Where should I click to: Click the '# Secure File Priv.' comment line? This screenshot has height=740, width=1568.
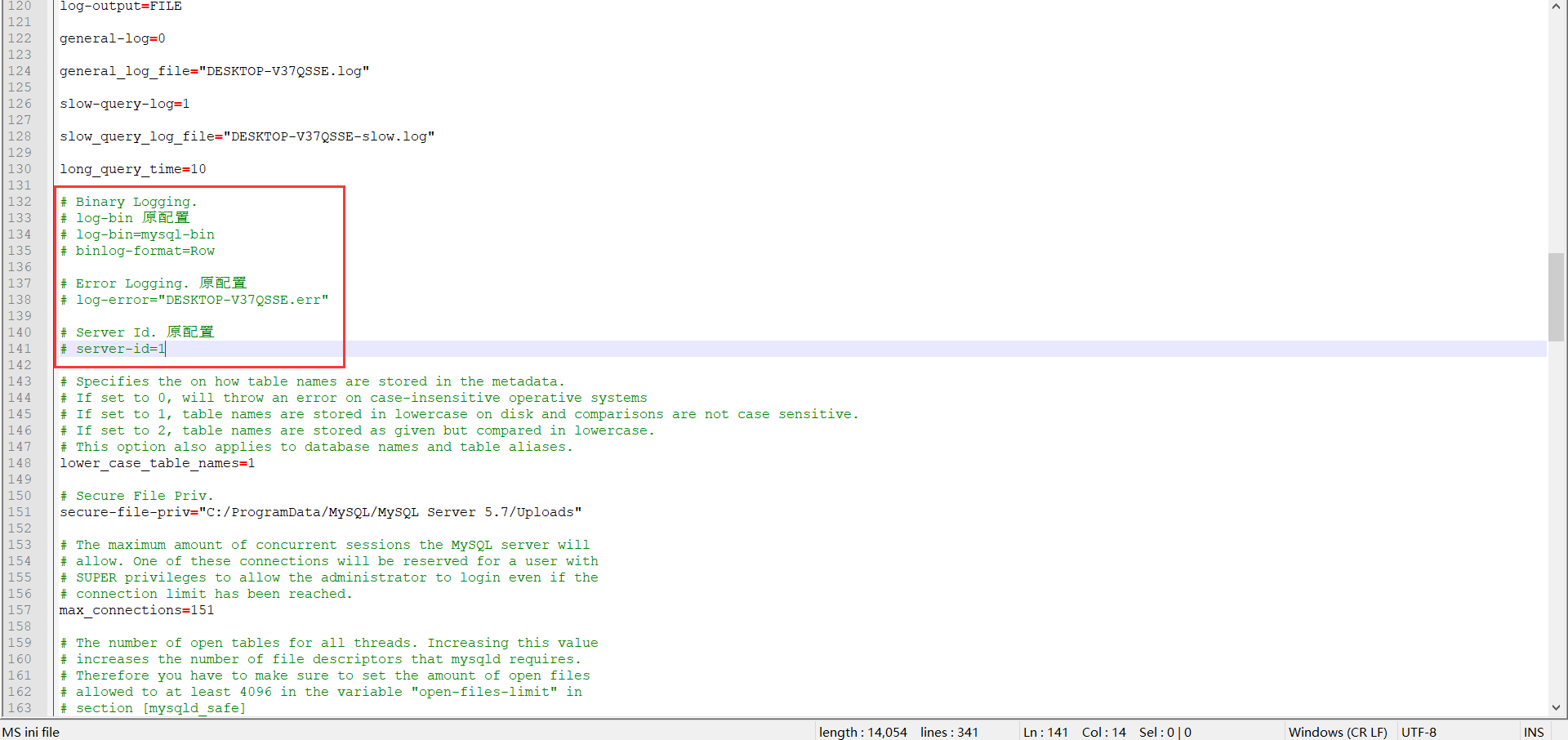point(137,496)
